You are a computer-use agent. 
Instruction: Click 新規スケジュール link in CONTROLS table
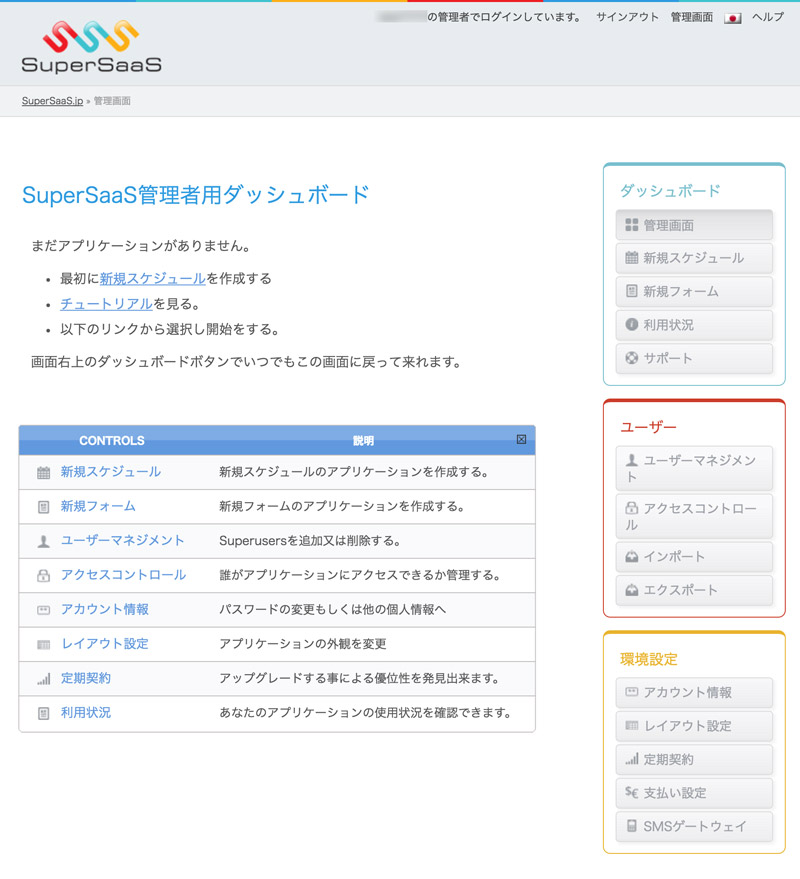pyautogui.click(x=111, y=472)
